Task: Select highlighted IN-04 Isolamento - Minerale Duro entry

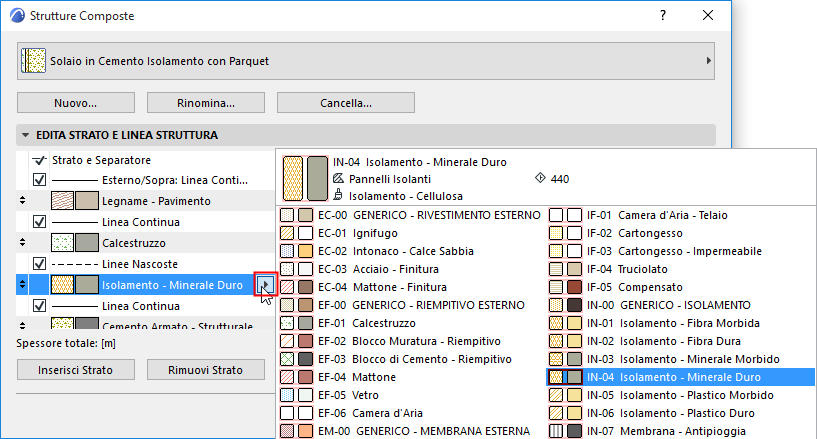Action: coord(680,377)
